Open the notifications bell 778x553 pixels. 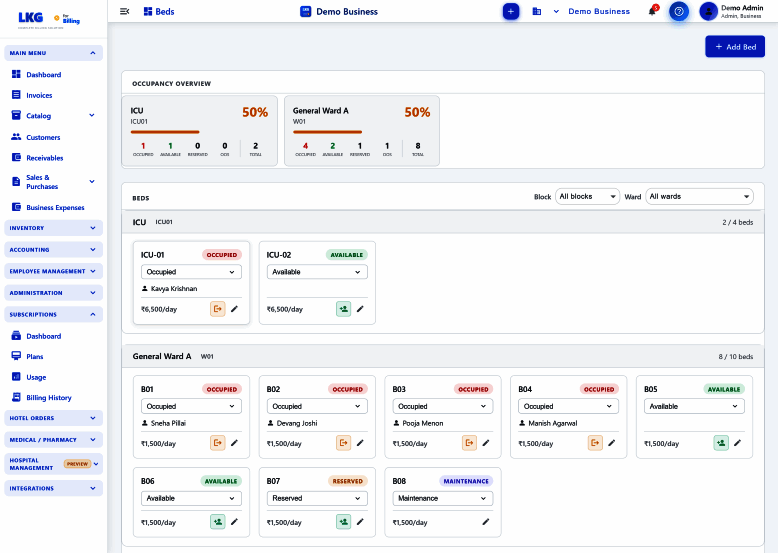[x=652, y=11]
